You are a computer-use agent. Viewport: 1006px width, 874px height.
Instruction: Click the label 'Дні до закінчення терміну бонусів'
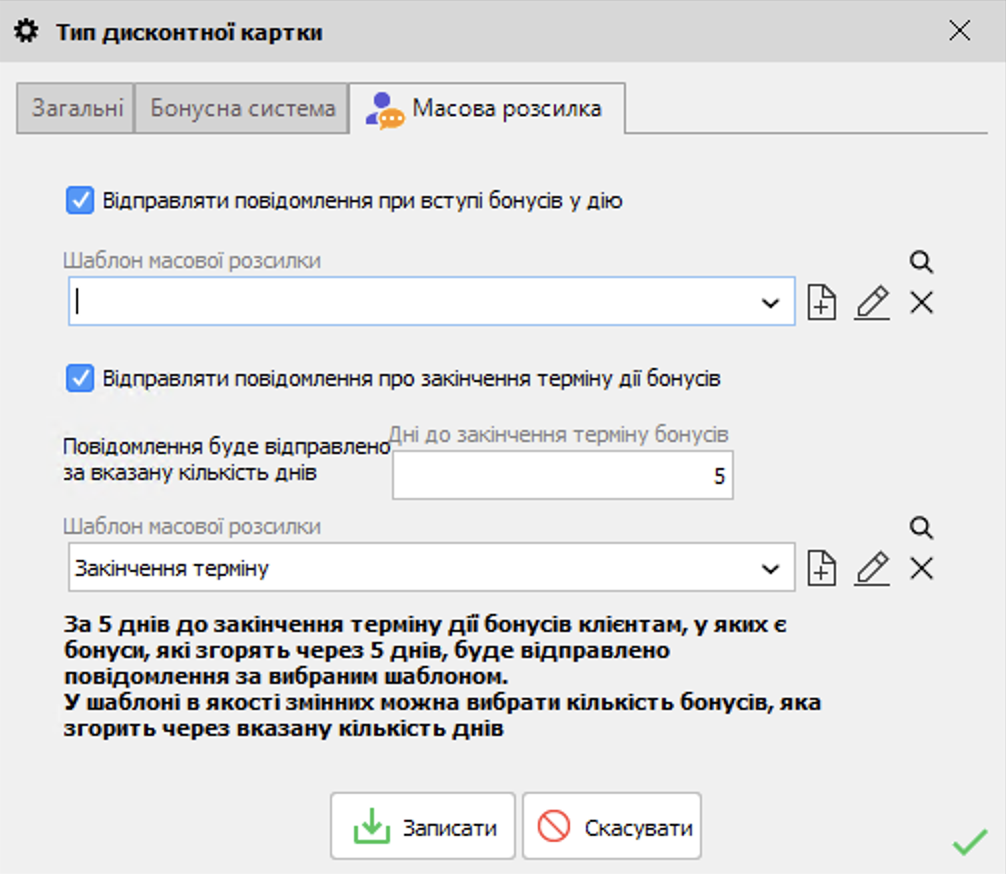click(x=559, y=434)
